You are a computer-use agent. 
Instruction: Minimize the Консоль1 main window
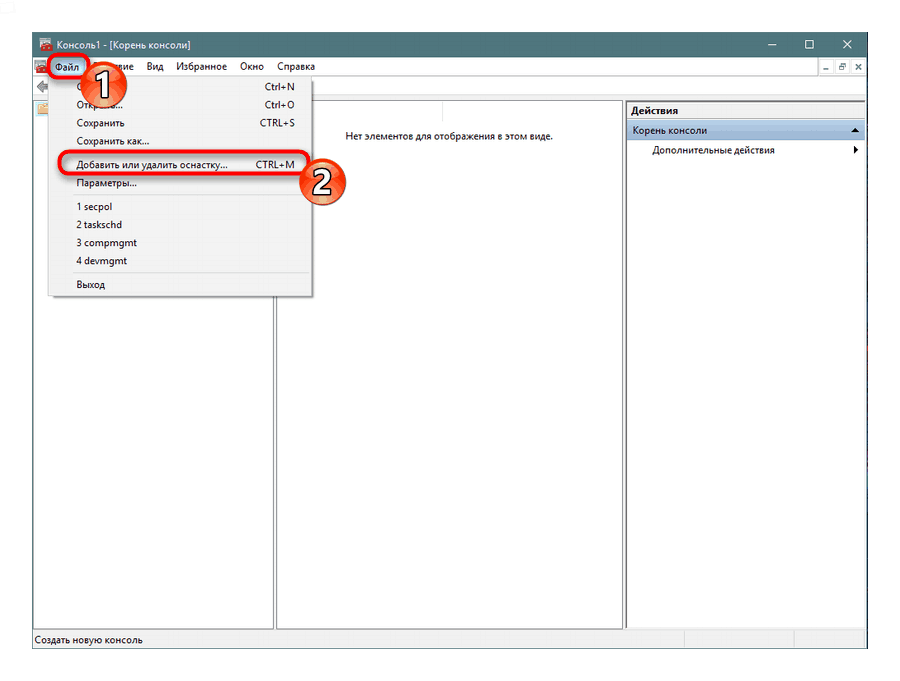click(x=772, y=45)
